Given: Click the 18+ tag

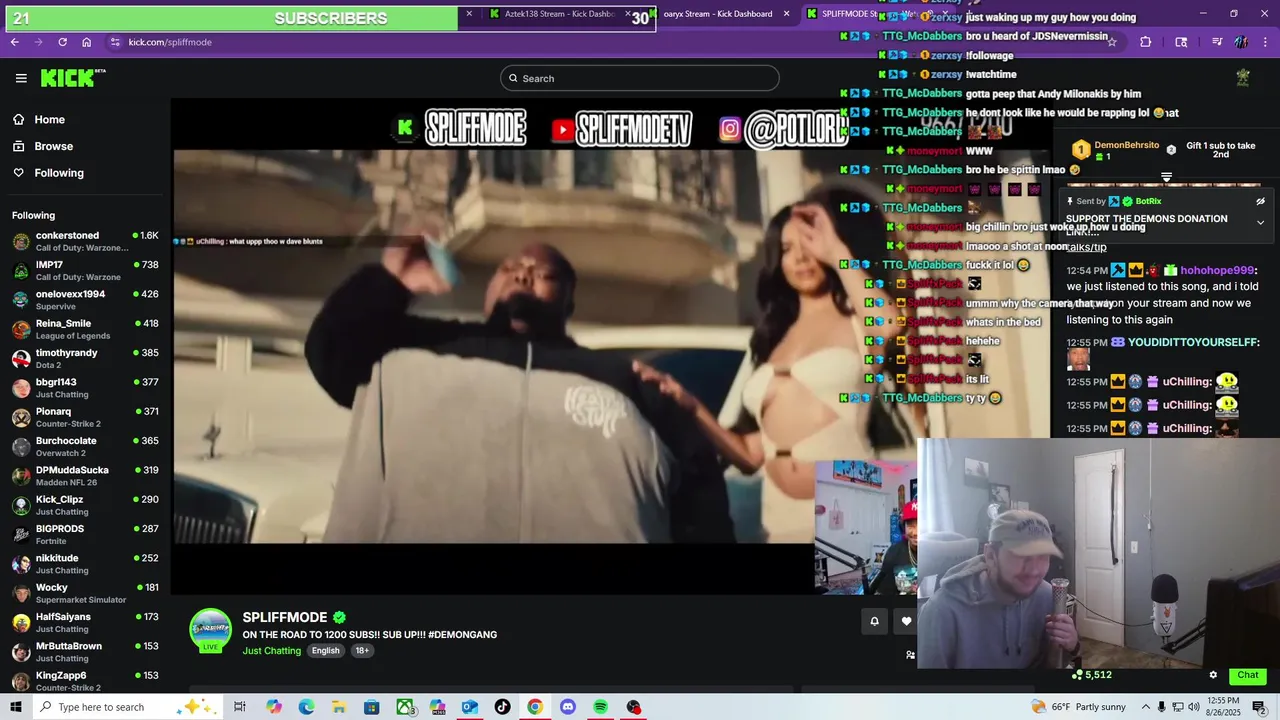Looking at the screenshot, I should click(362, 651).
